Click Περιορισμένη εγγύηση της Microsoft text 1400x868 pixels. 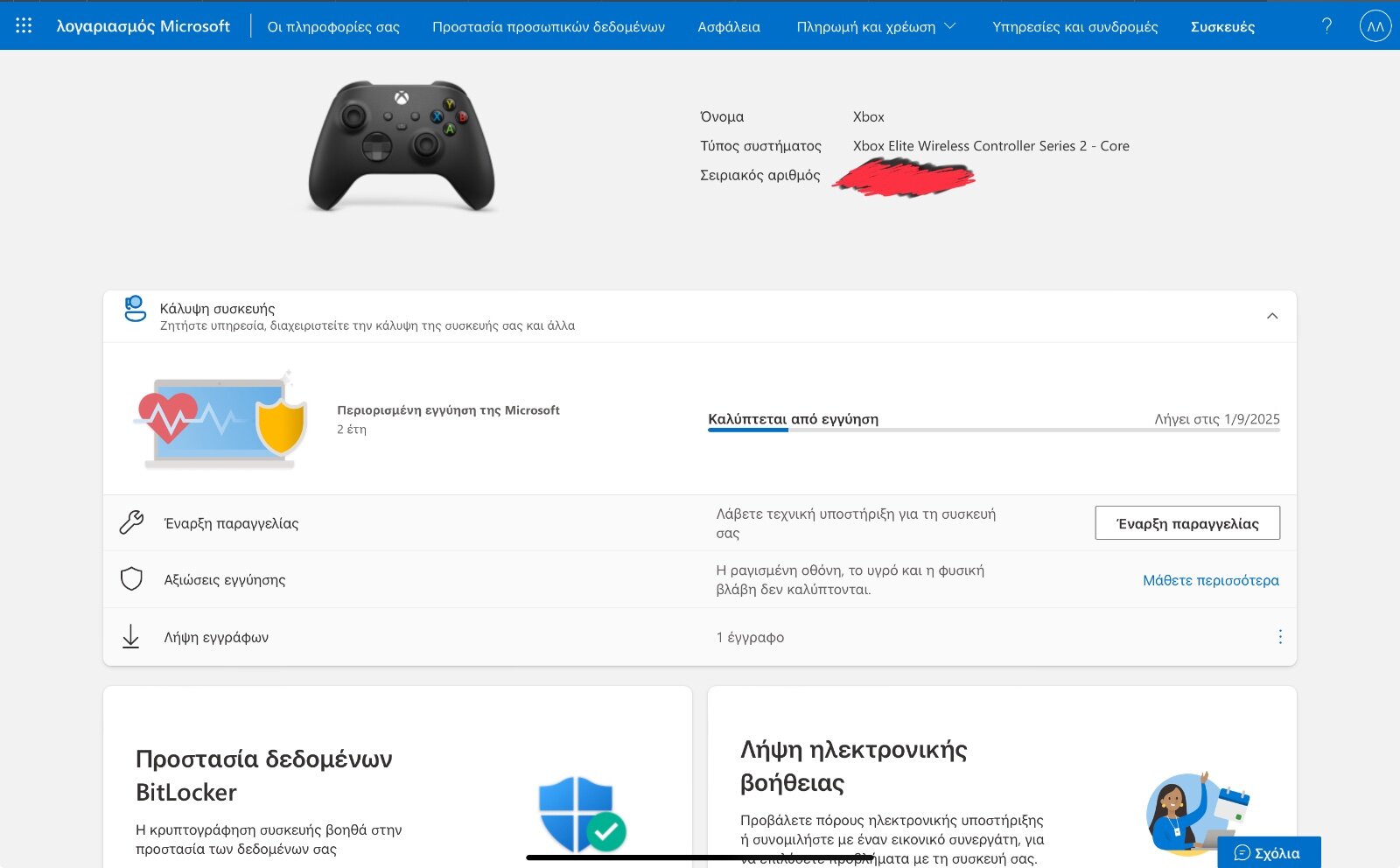click(448, 409)
